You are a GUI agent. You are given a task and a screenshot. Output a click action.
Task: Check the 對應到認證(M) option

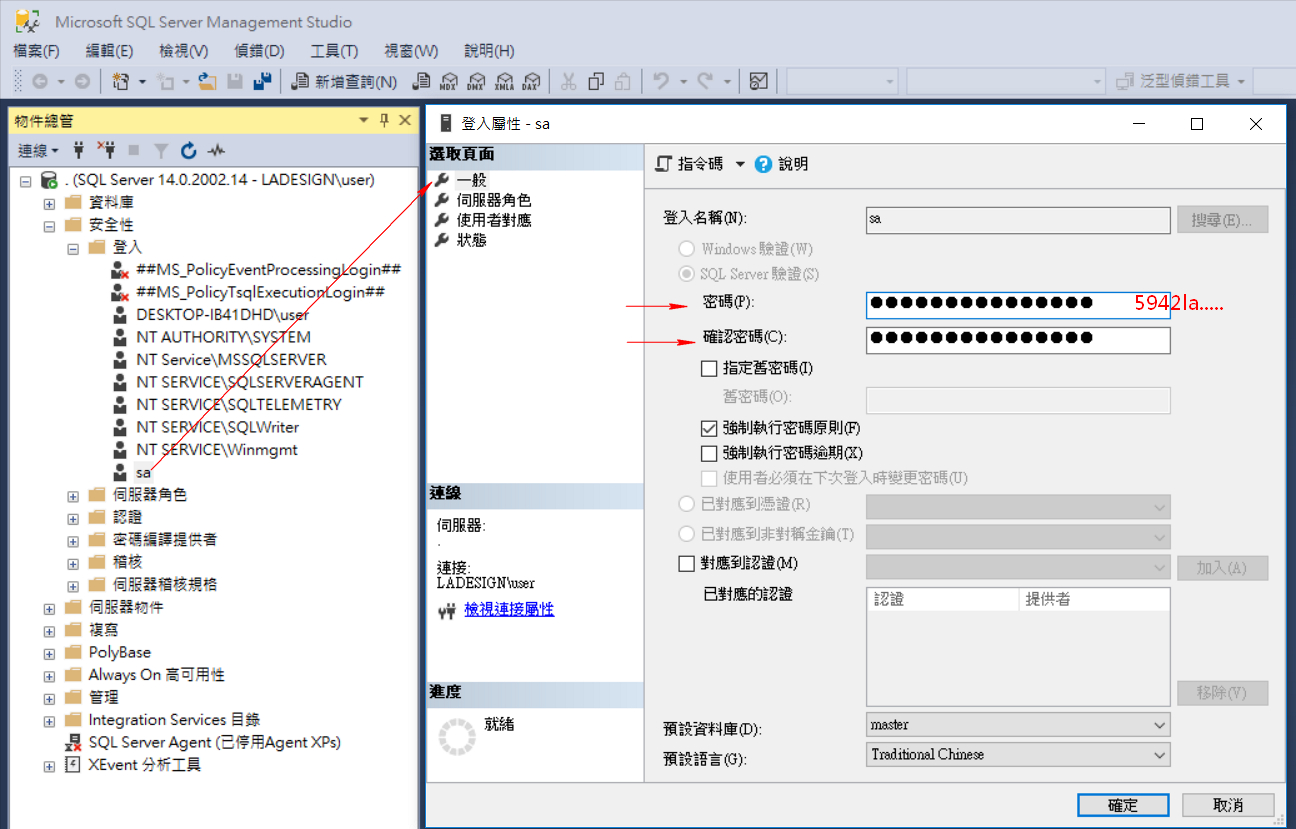tap(686, 563)
